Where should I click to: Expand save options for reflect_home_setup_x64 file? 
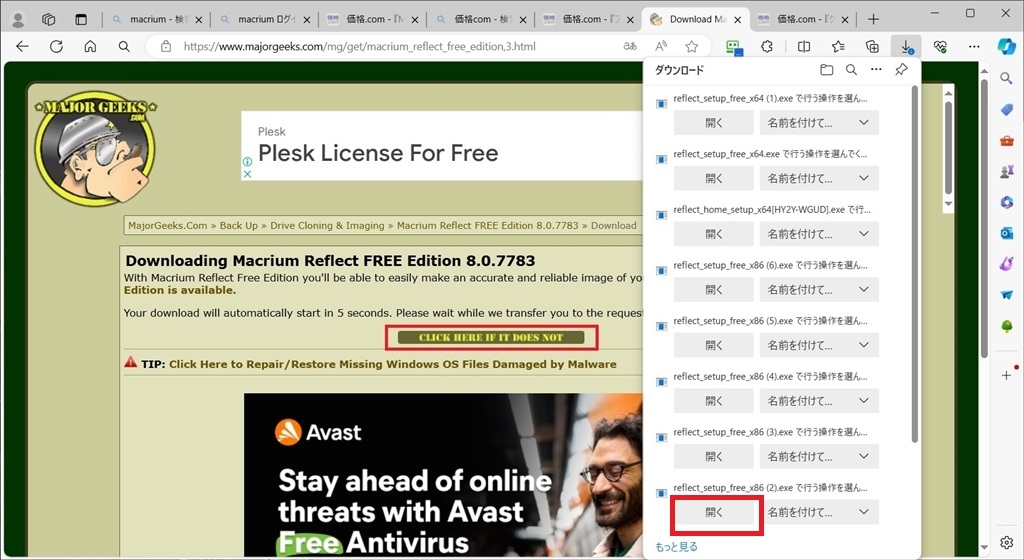point(864,234)
